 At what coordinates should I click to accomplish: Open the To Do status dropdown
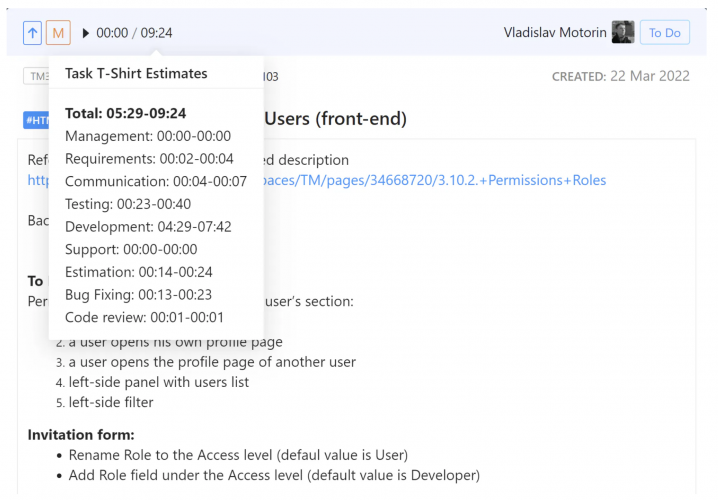click(664, 33)
